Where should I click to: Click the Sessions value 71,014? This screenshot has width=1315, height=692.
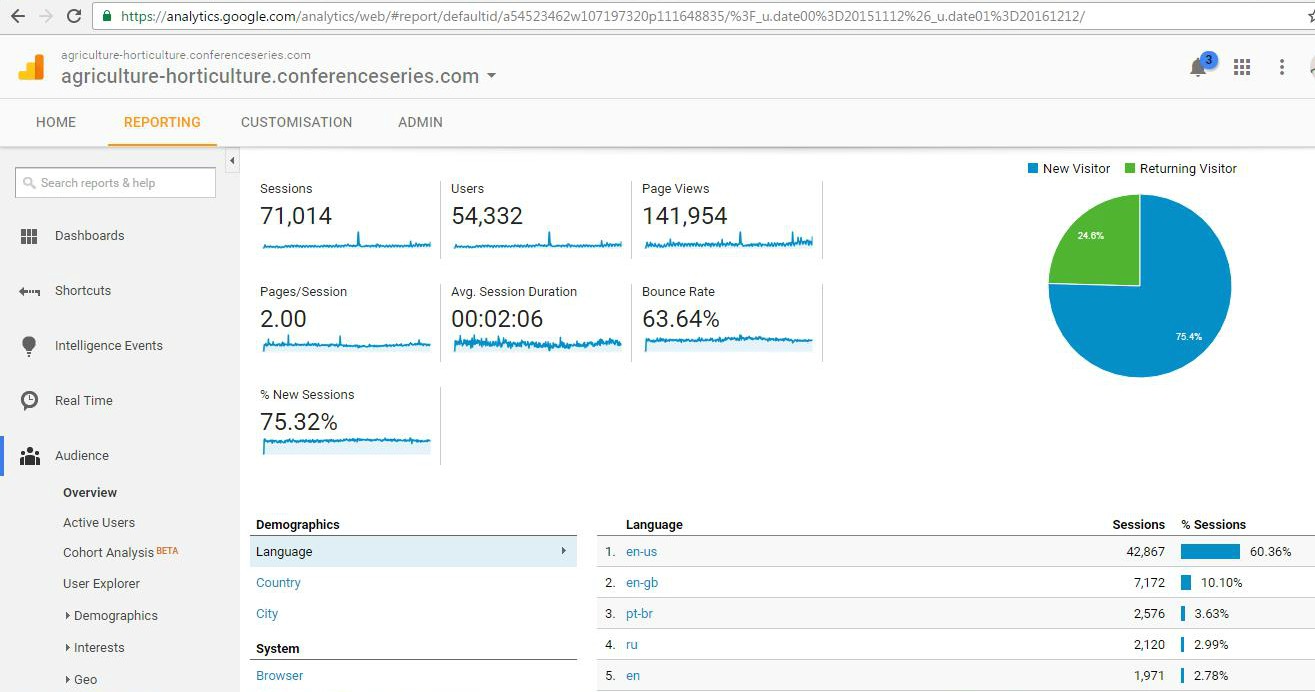(x=296, y=216)
